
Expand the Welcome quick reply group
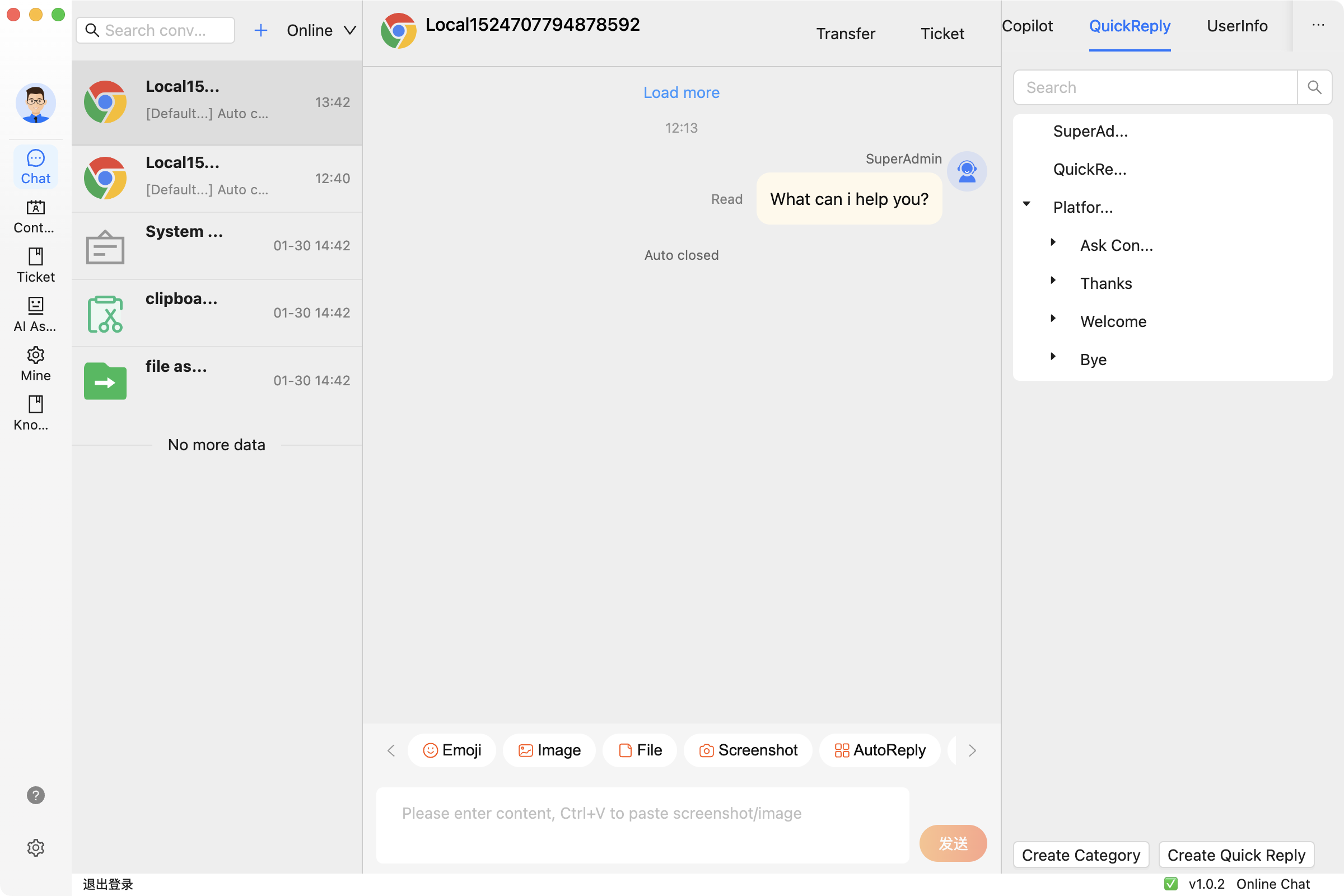[x=1054, y=319]
